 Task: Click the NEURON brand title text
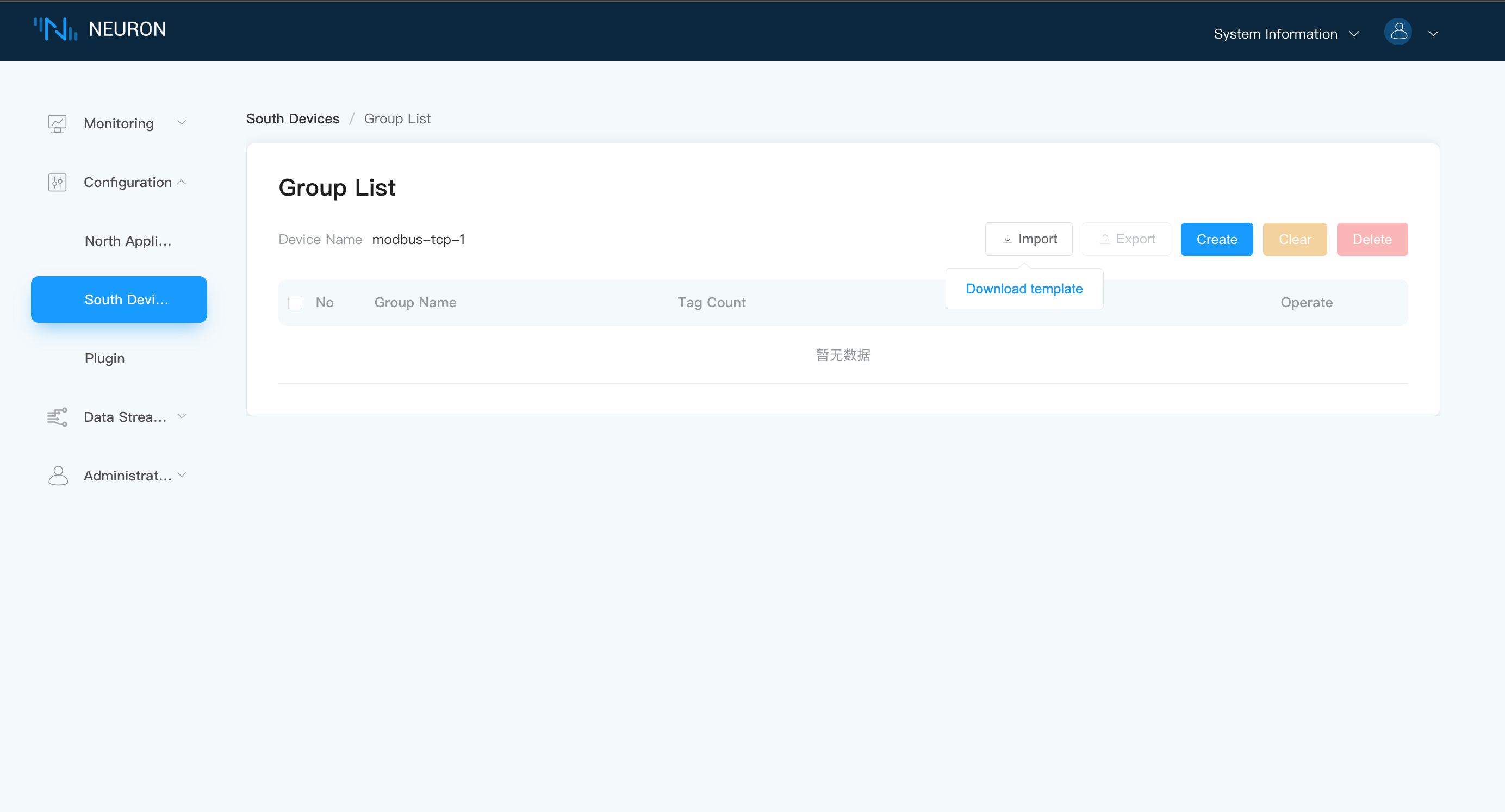[x=127, y=29]
